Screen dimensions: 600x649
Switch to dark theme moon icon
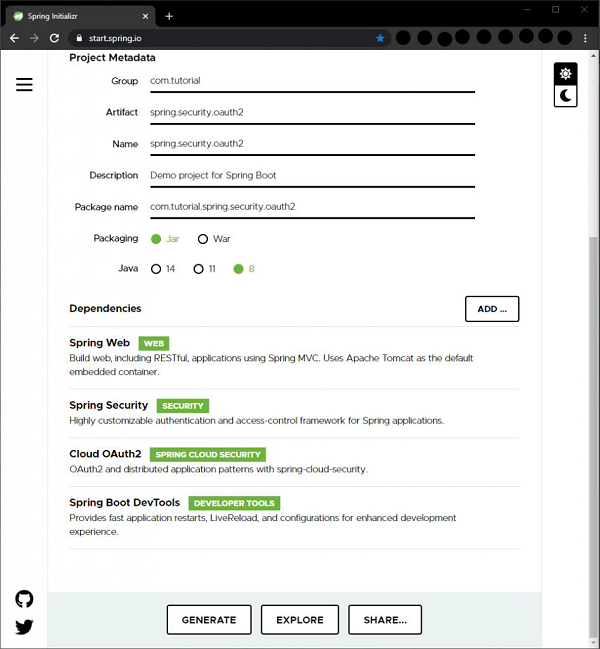click(565, 96)
